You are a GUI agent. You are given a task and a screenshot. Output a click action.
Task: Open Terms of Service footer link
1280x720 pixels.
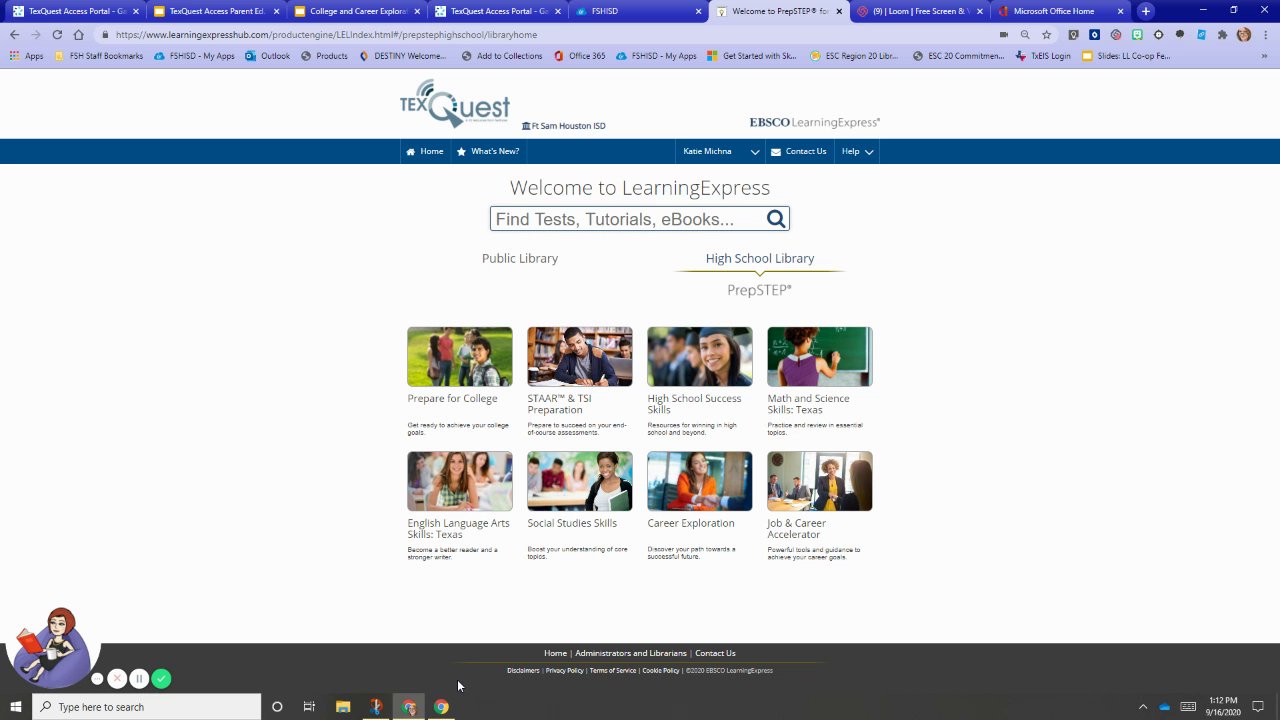tap(613, 671)
